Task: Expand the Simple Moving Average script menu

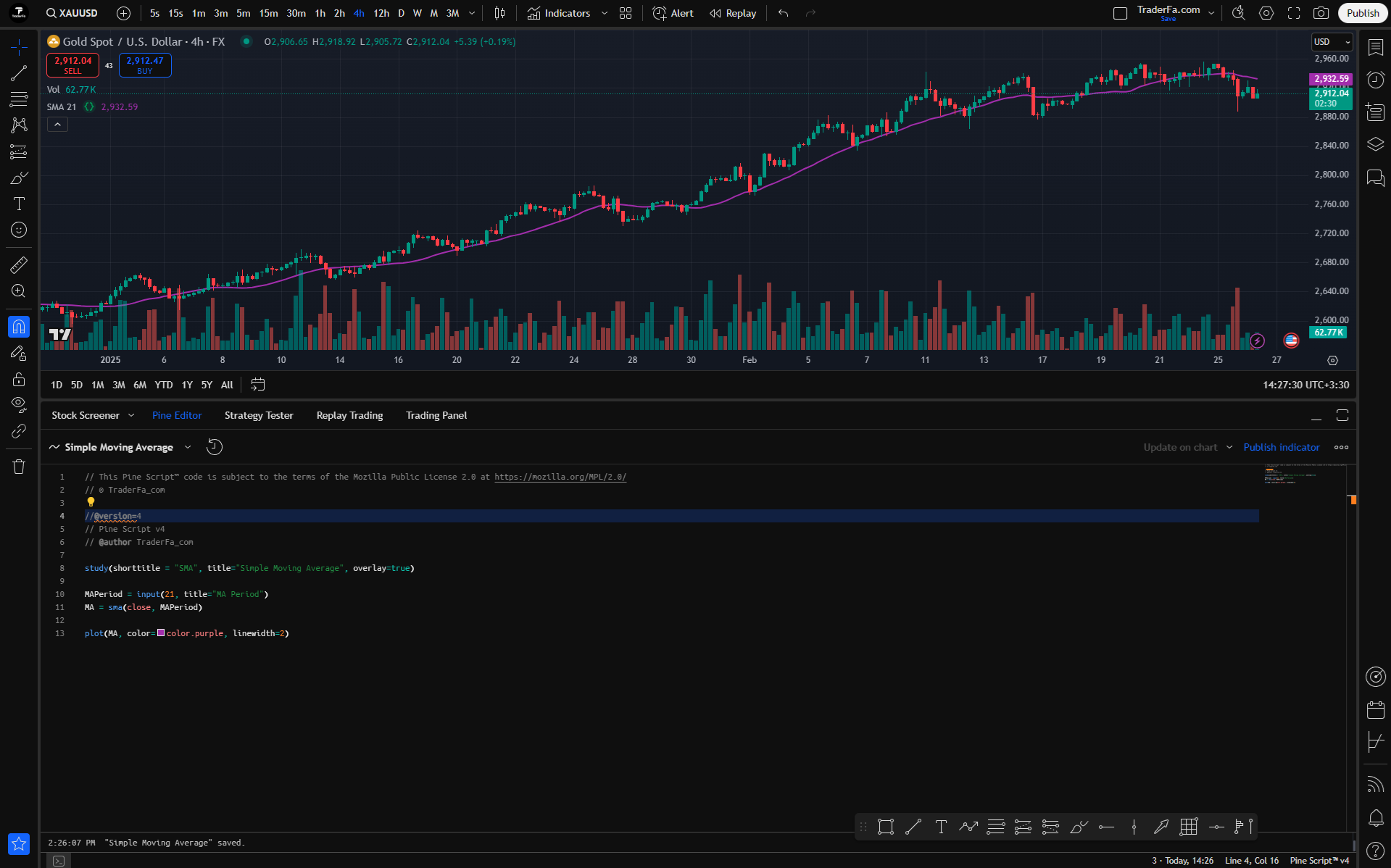Action: click(188, 447)
